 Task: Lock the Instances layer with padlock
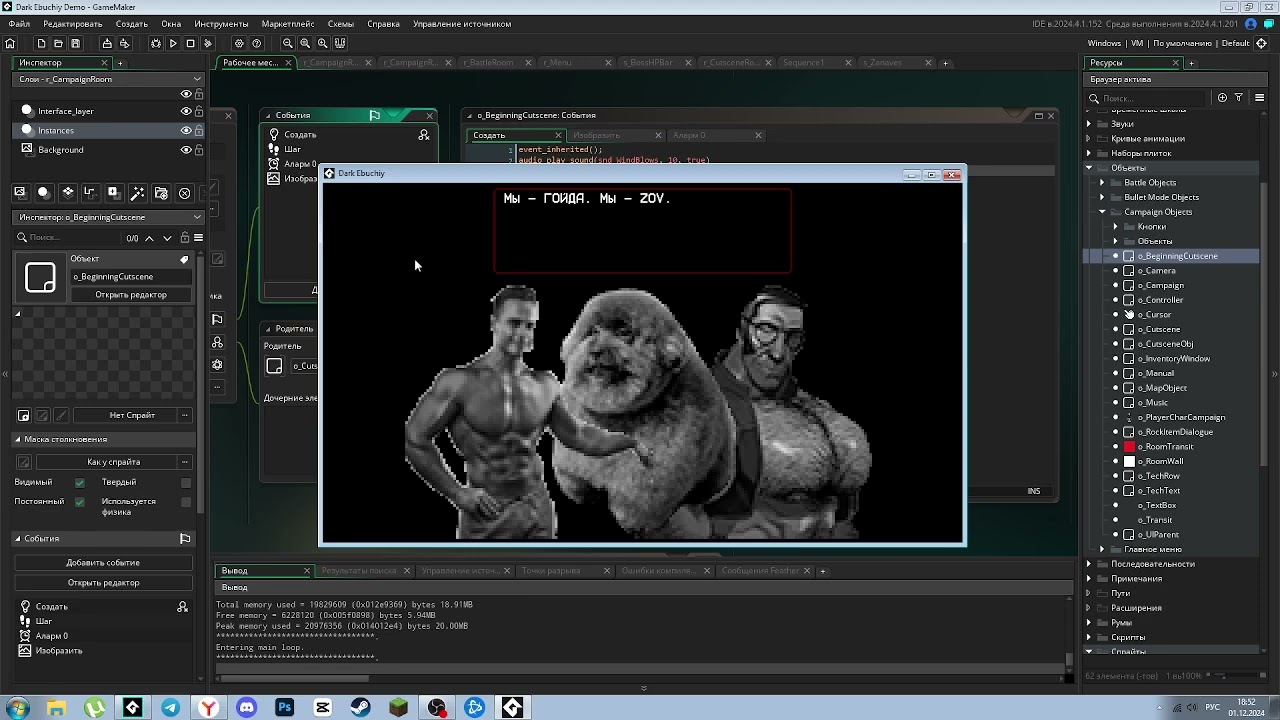coord(199,130)
